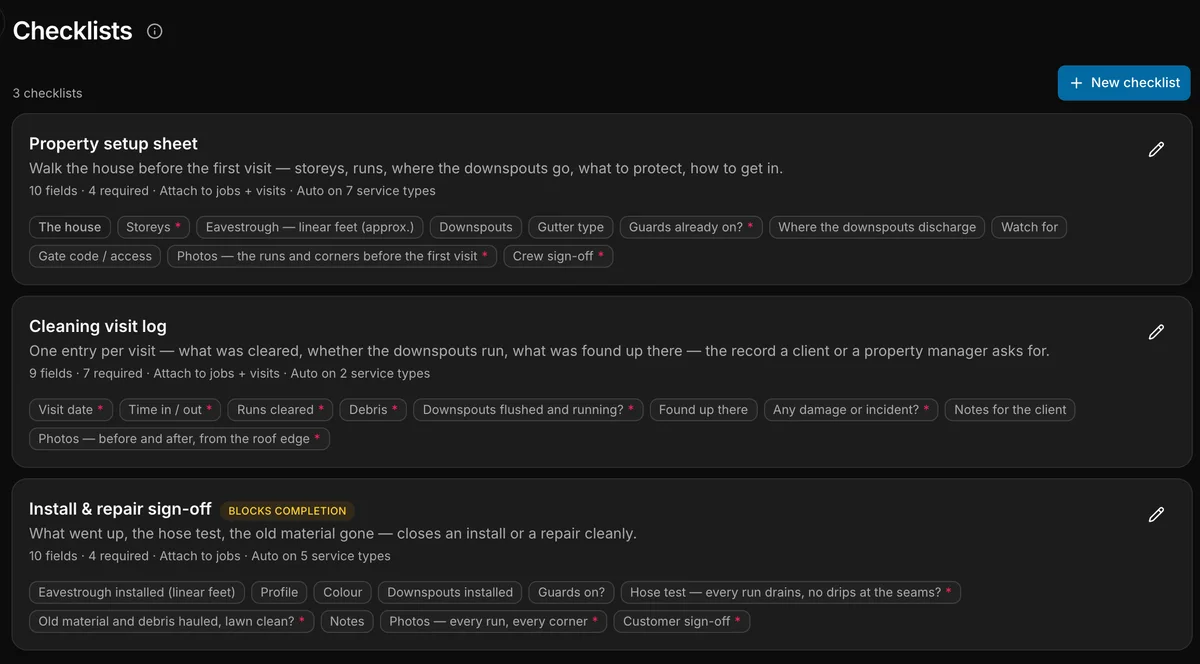Select 'Notes for the client' chip
Screen dimensions: 1200x664
tap(1010, 410)
